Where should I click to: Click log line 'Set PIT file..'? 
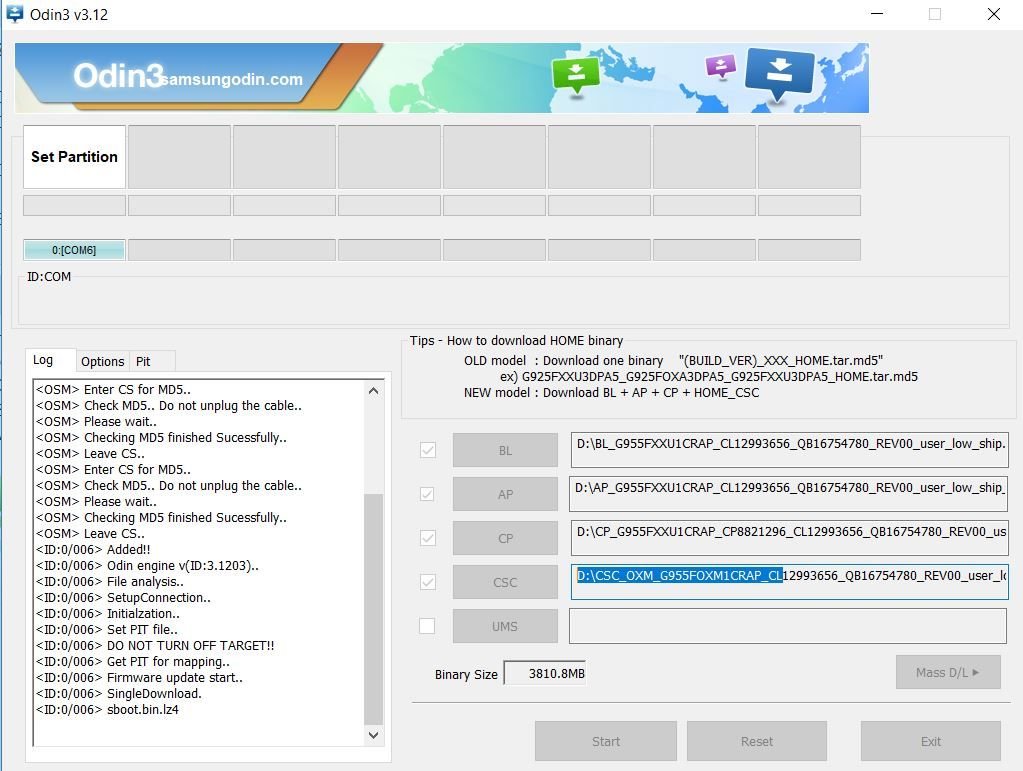tap(106, 629)
